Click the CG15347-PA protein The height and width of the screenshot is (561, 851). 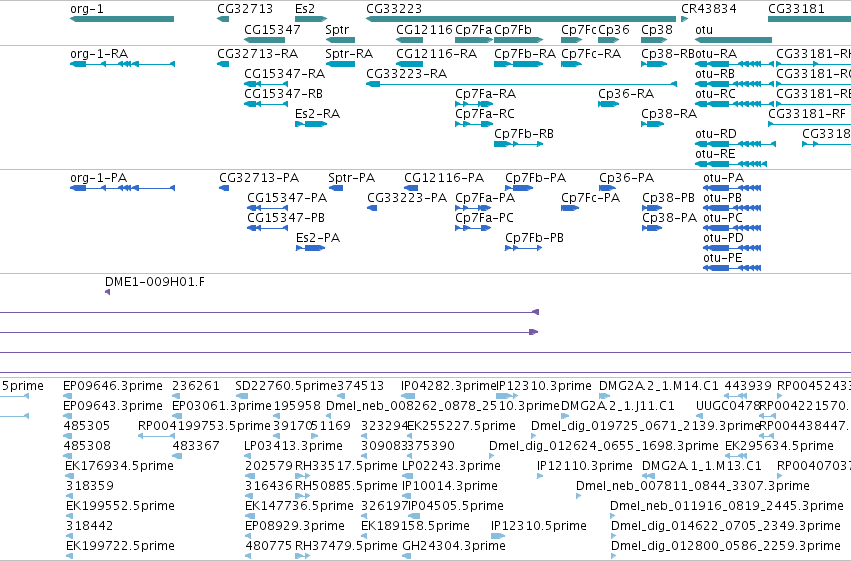click(268, 208)
